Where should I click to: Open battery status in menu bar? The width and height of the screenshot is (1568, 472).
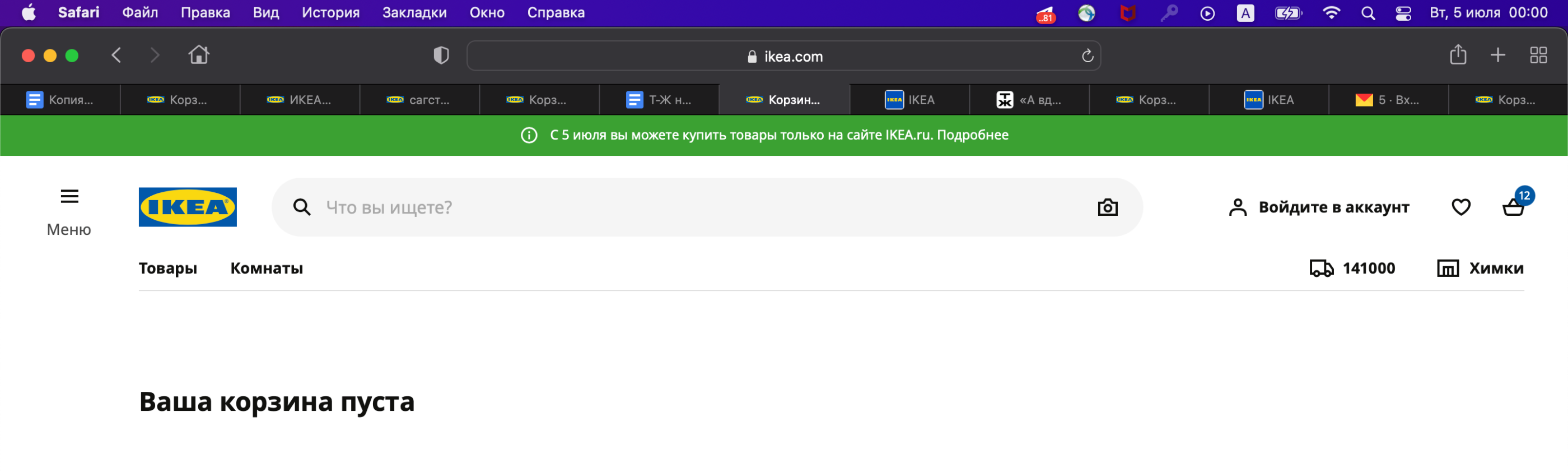click(x=1289, y=13)
